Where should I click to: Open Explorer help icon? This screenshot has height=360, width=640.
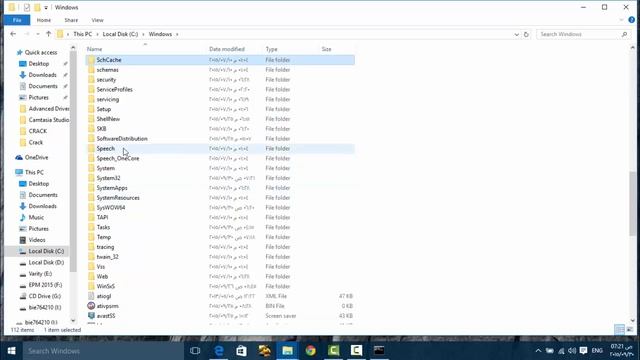[631, 20]
